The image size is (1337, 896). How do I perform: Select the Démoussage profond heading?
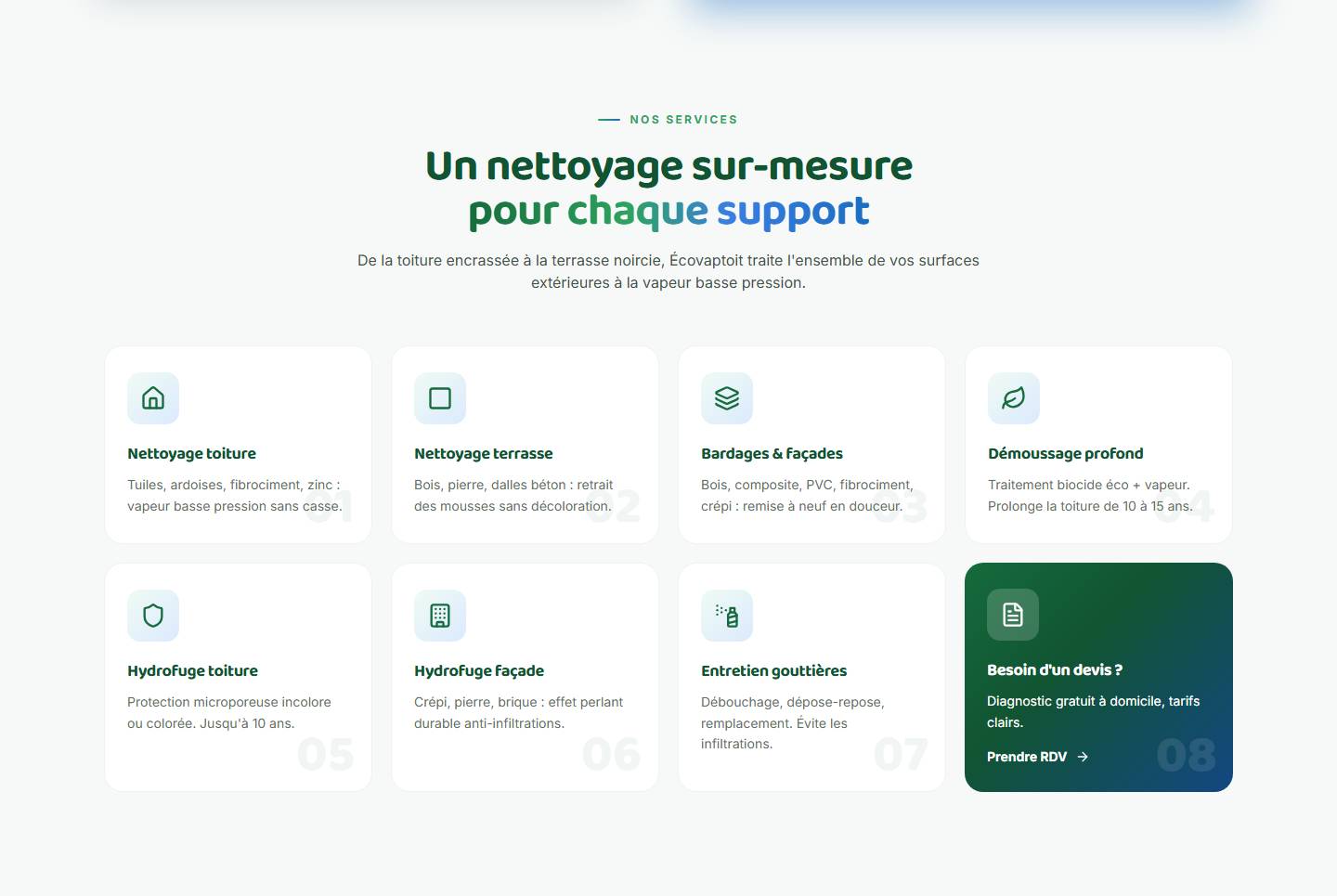[x=1065, y=453]
